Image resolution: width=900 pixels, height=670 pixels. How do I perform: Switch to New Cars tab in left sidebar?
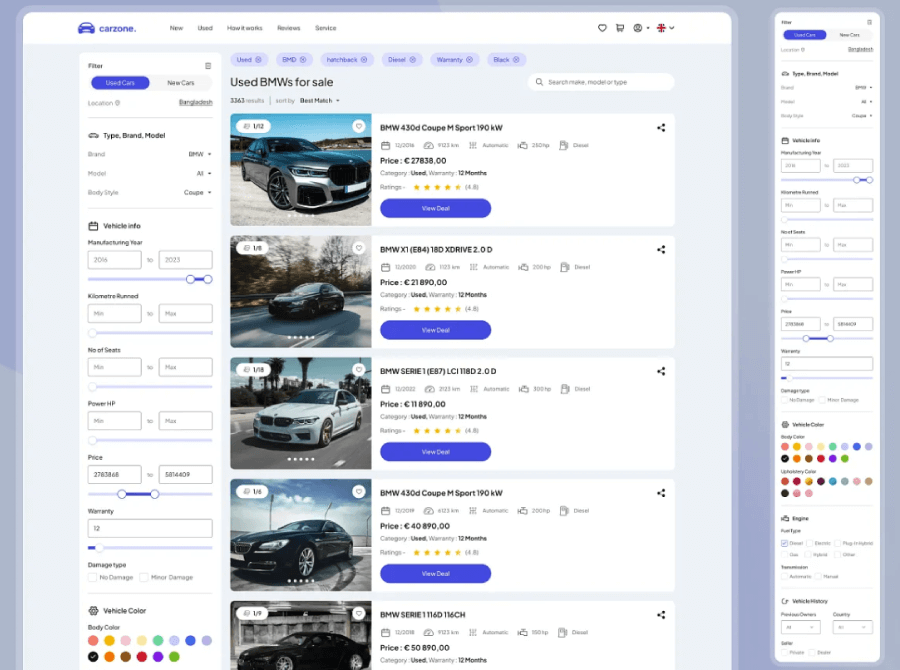[181, 83]
